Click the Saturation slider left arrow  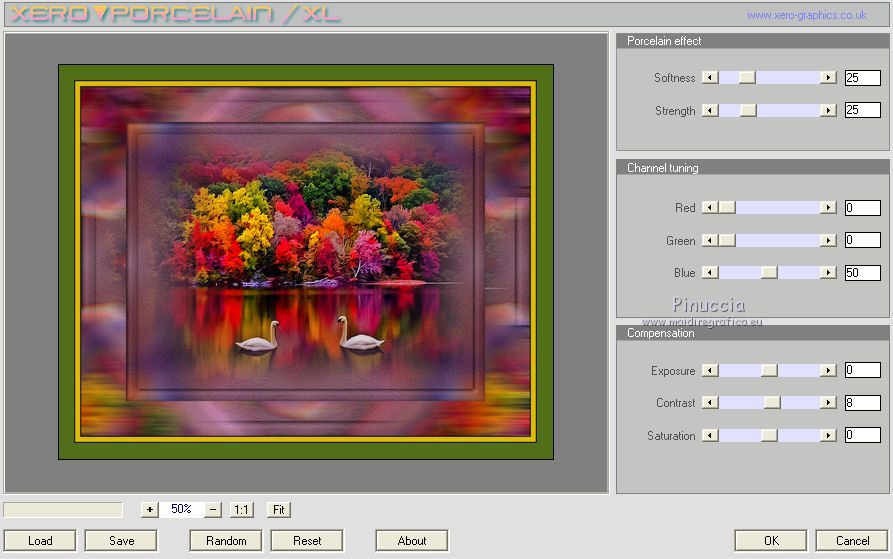point(710,436)
